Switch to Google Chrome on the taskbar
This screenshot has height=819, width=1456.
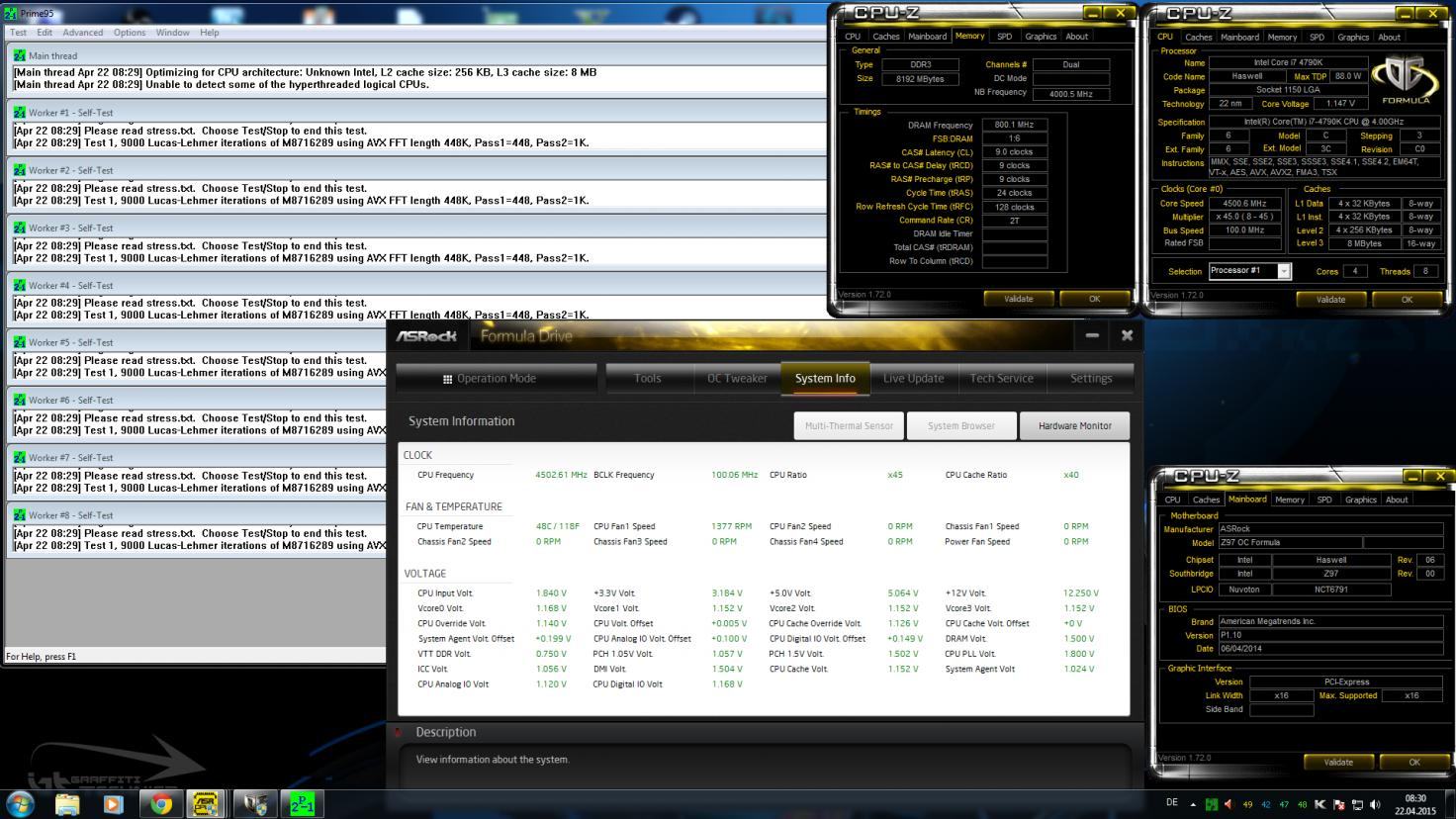pos(160,803)
